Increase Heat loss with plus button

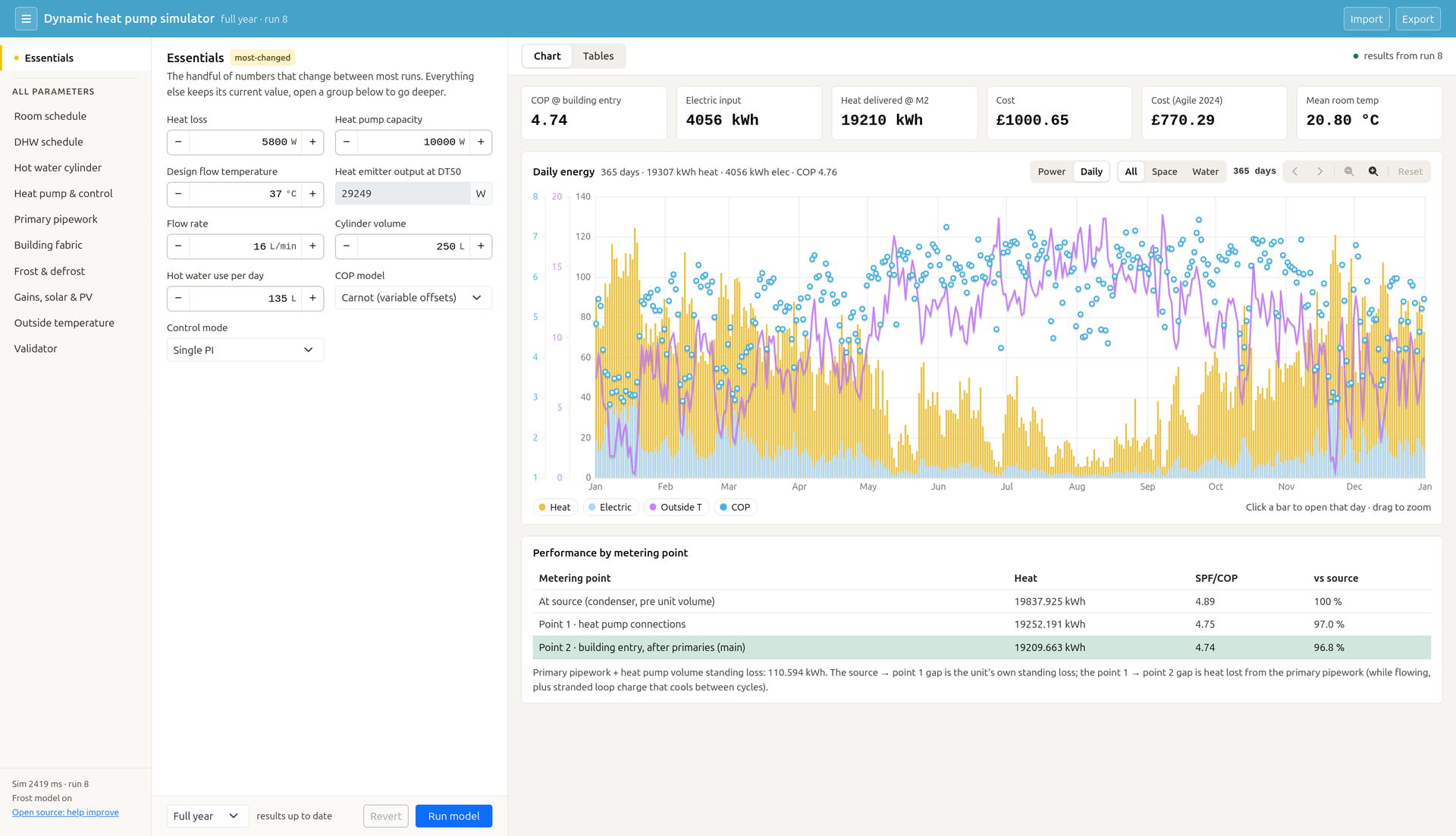(312, 142)
